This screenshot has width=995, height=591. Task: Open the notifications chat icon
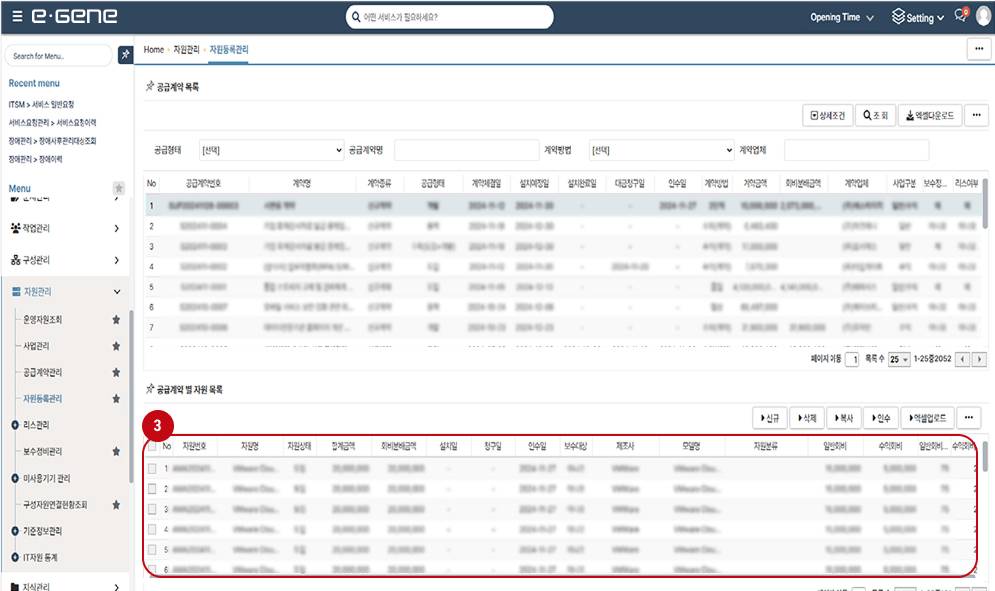point(960,17)
